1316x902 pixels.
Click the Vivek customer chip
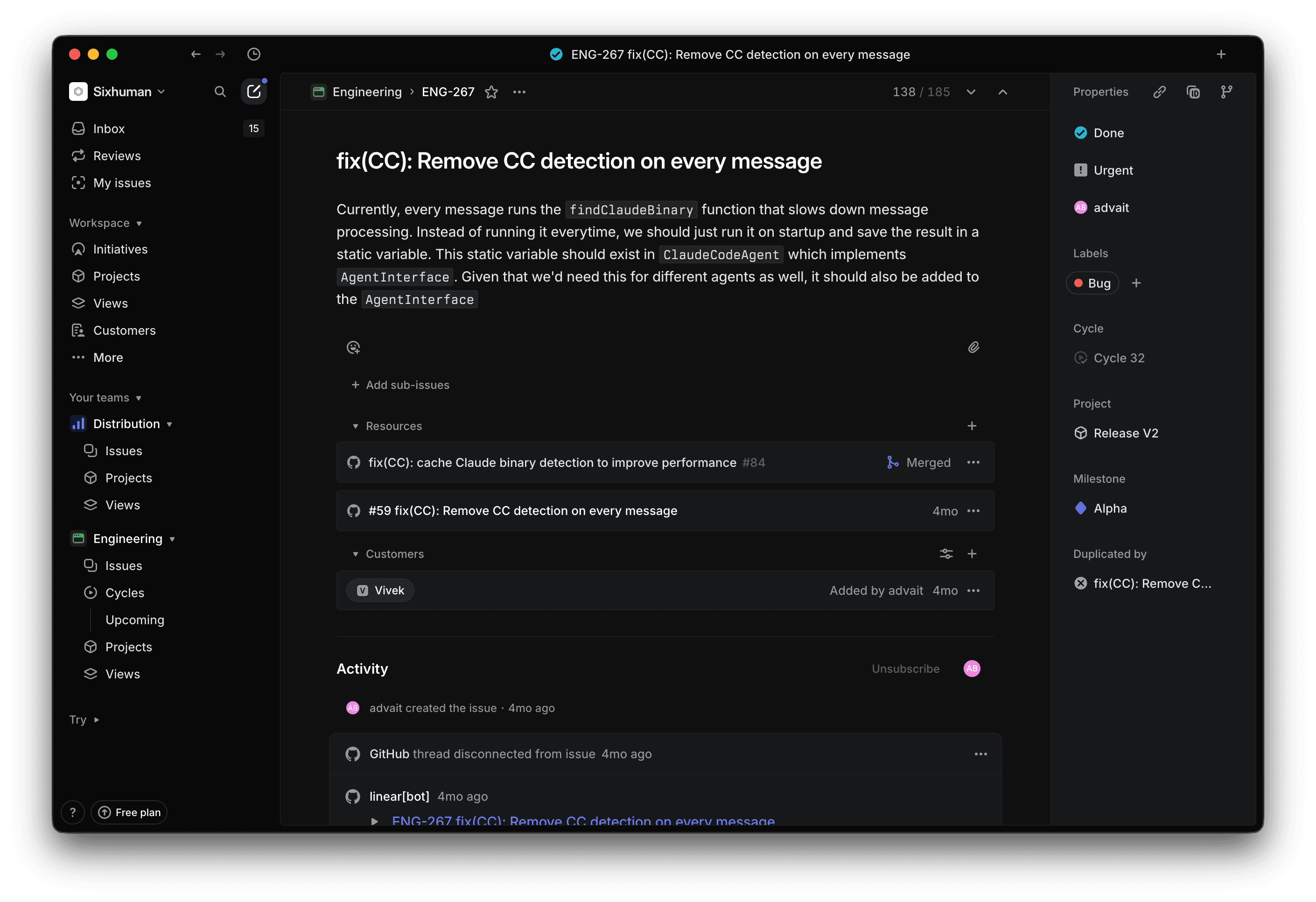coord(380,591)
